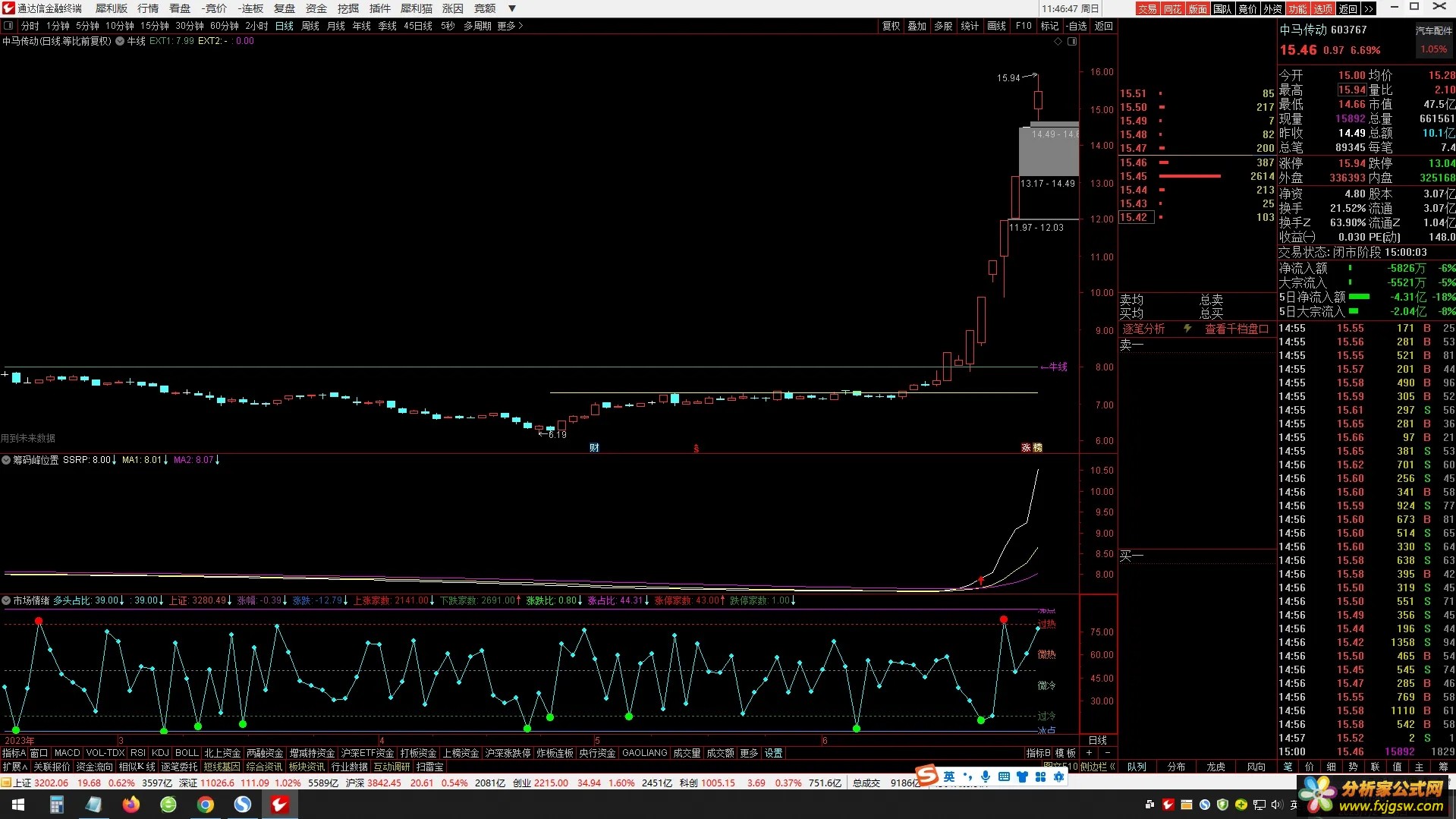The image size is (1456, 819).
Task: Click the 设置 button in indicator bar
Action: [773, 753]
